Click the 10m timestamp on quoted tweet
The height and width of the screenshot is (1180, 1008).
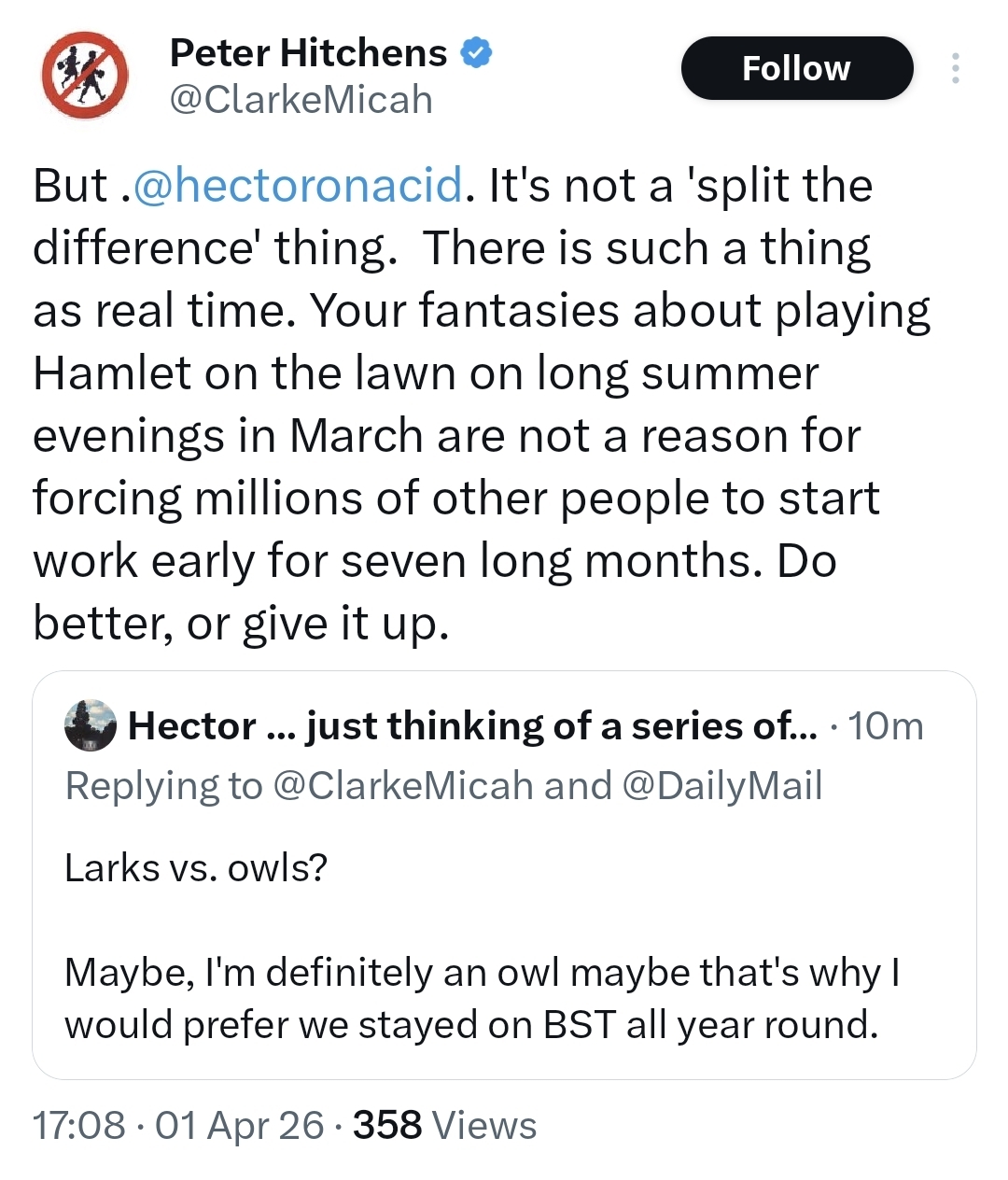[885, 725]
